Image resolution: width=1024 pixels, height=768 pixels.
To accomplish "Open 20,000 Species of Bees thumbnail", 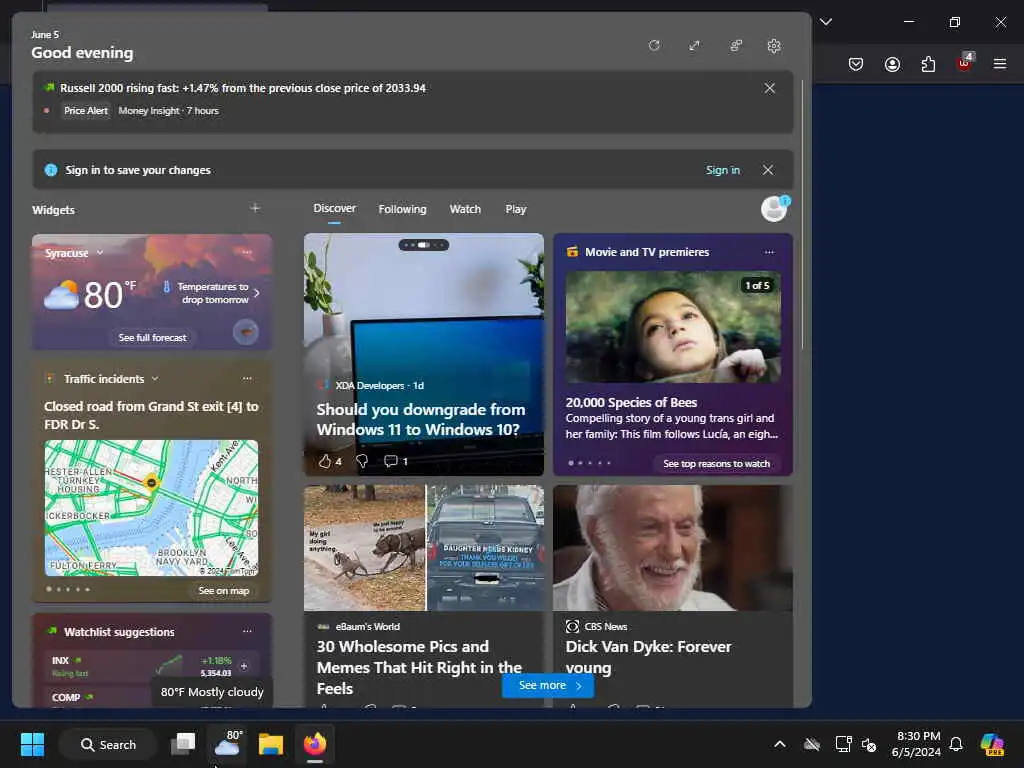I will click(673, 327).
